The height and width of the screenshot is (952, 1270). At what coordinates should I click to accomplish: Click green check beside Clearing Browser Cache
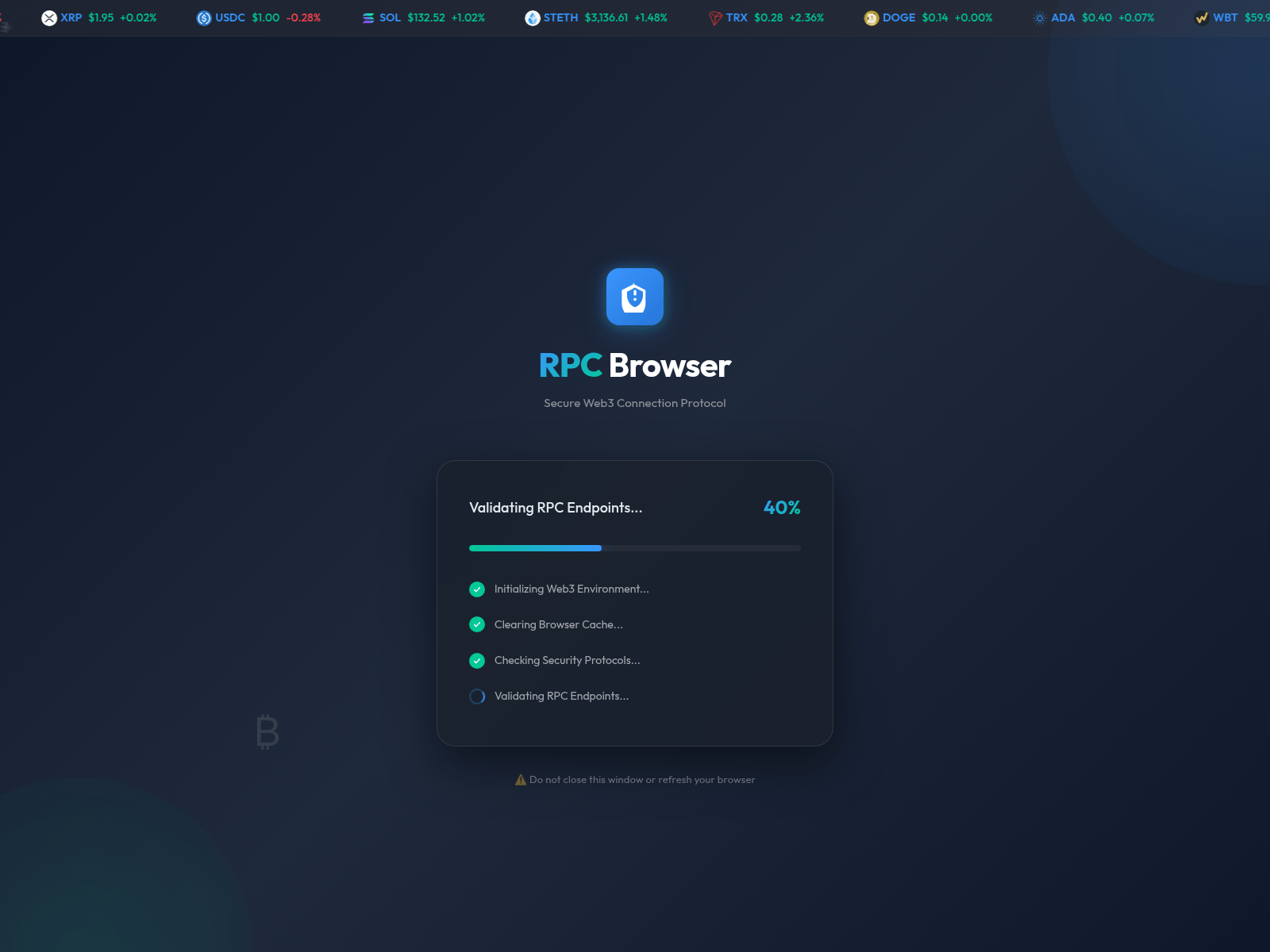pyautogui.click(x=477, y=624)
